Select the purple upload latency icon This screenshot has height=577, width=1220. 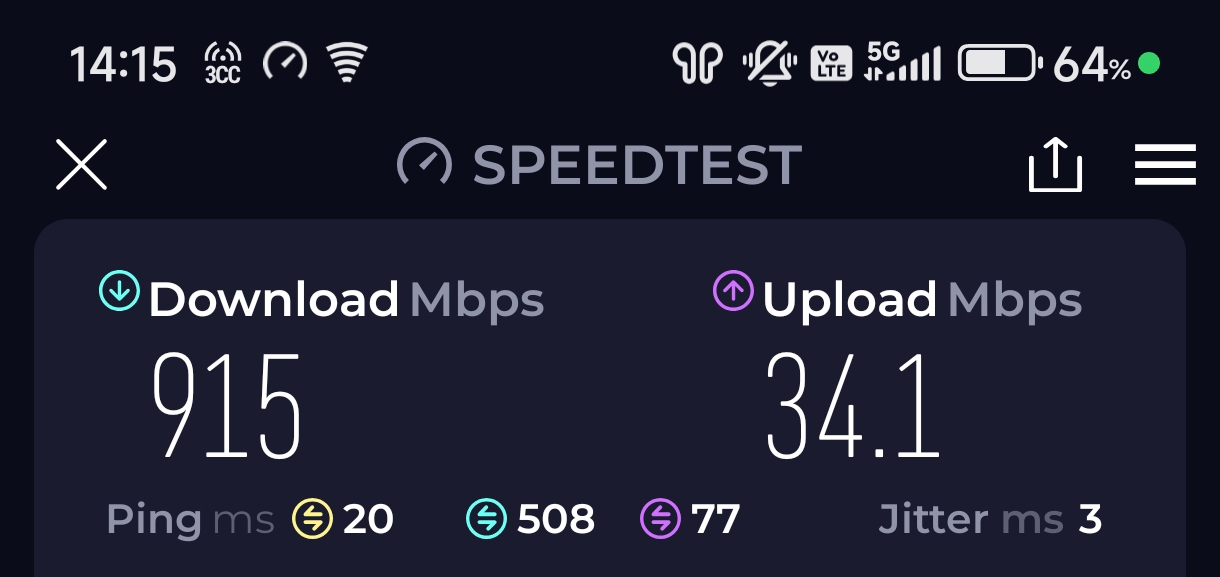[x=659, y=519]
